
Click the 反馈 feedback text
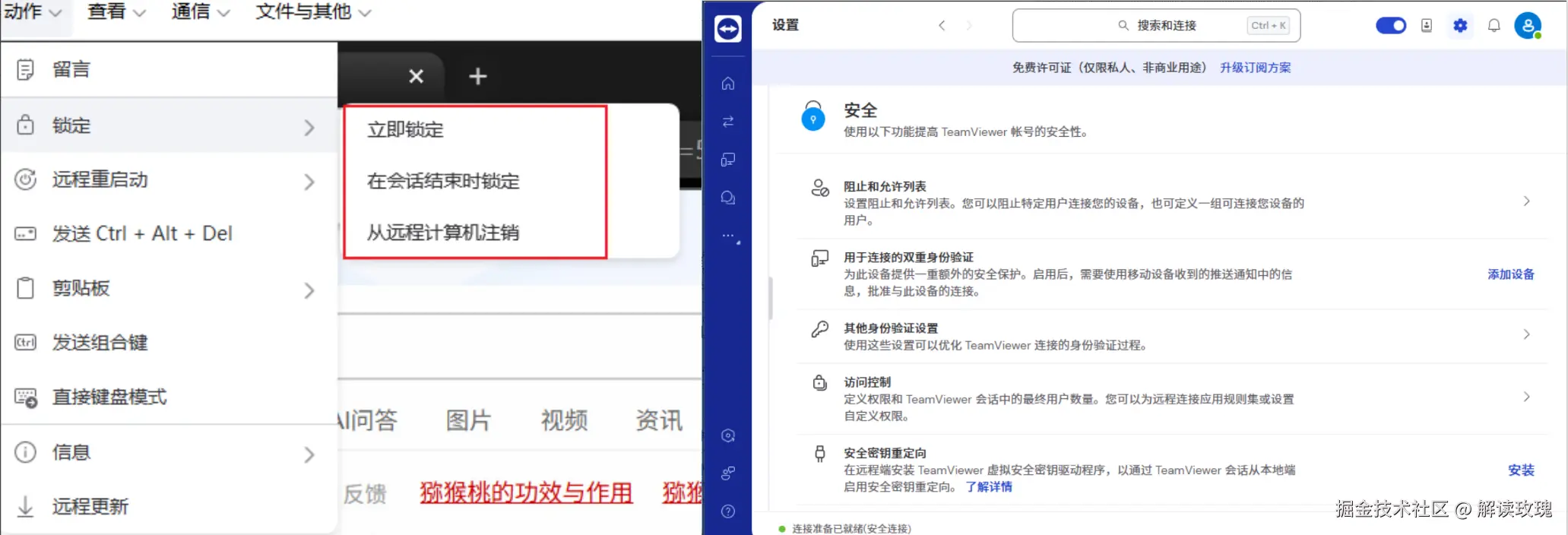(x=365, y=494)
